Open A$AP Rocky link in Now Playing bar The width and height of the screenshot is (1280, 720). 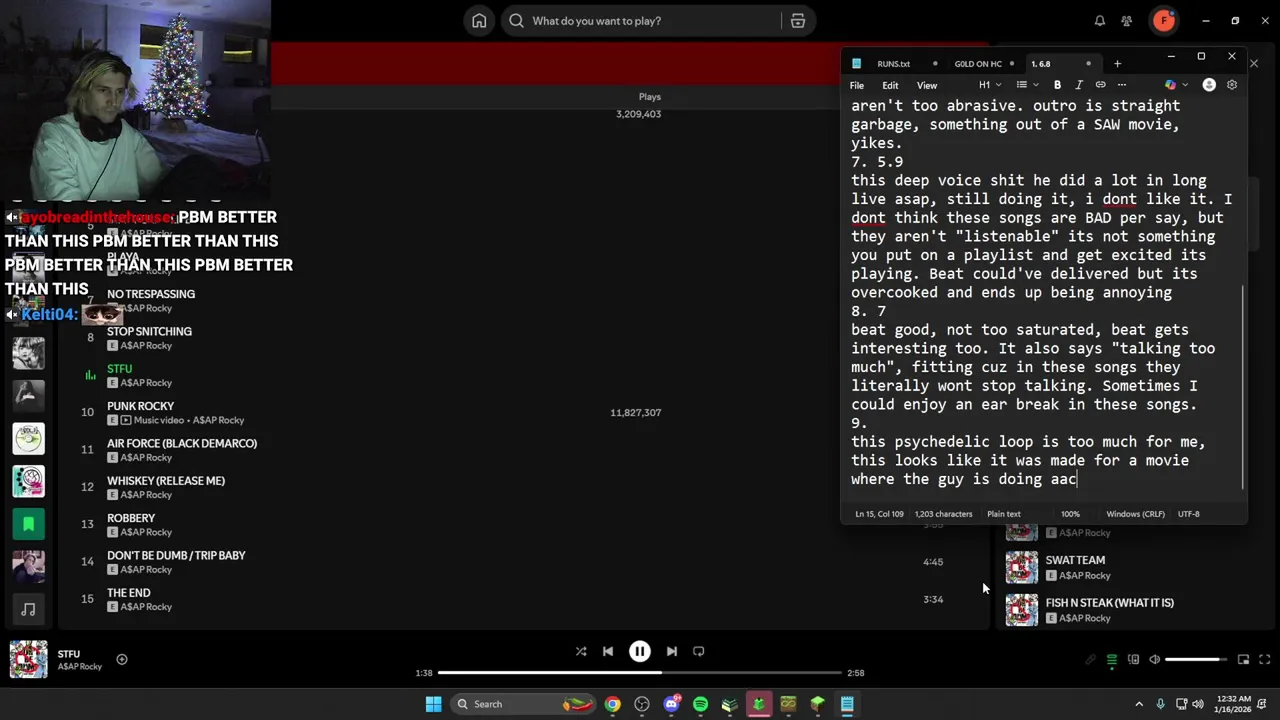(79, 666)
